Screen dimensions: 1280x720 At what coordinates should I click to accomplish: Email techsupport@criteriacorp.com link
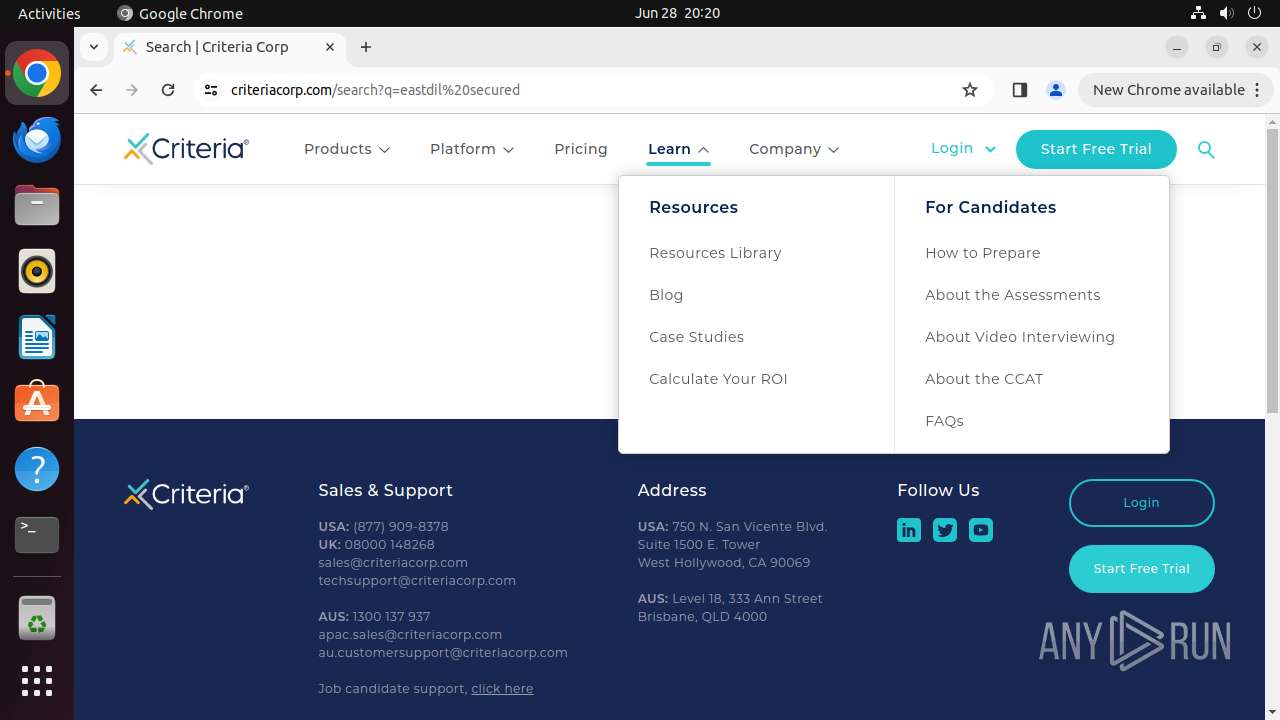pyautogui.click(x=417, y=580)
